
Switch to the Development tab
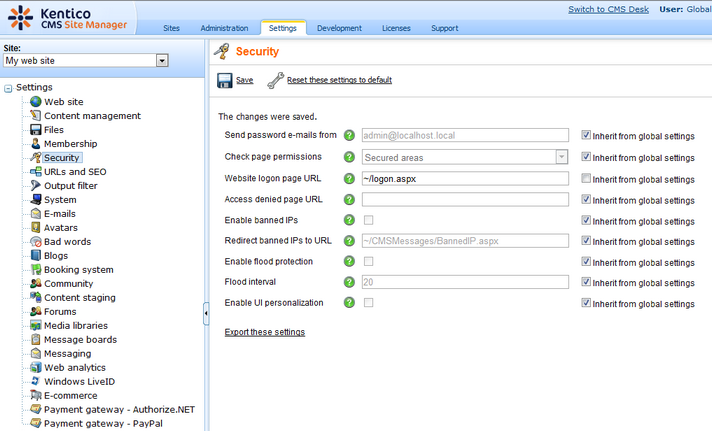pyautogui.click(x=339, y=28)
